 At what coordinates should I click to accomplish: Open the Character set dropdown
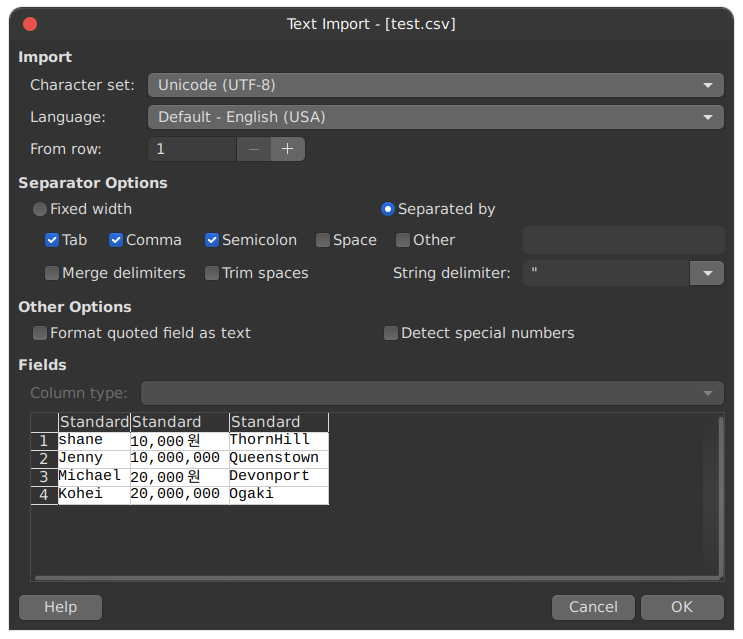pyautogui.click(x=435, y=85)
